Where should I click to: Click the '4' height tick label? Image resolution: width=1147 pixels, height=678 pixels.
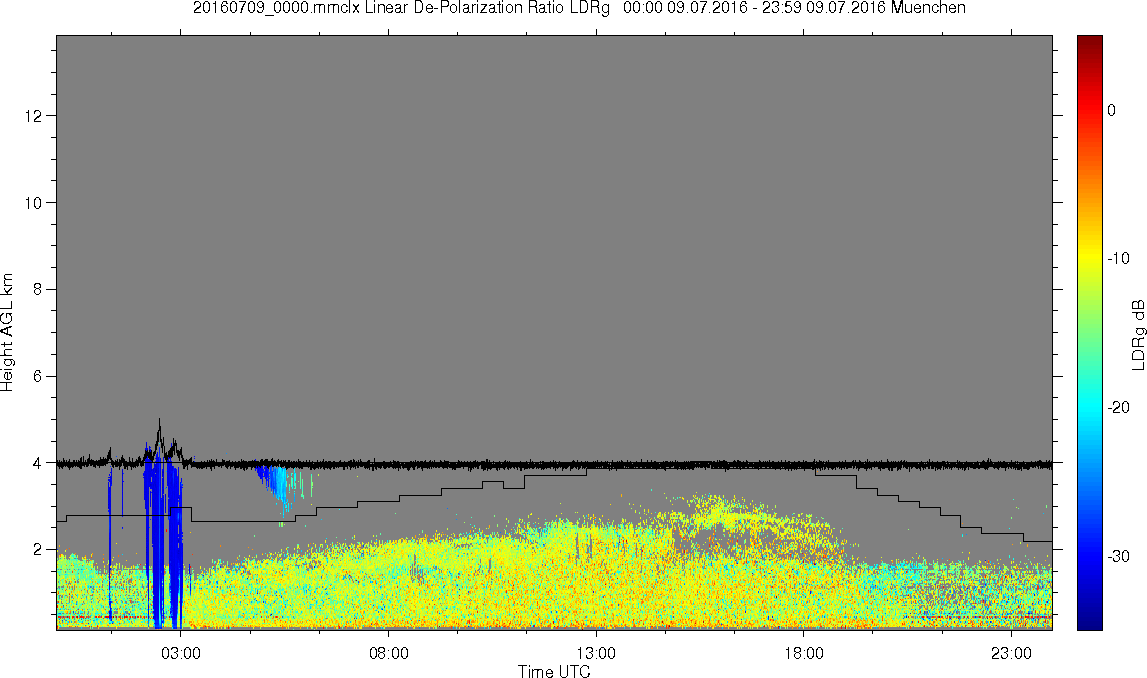37,463
